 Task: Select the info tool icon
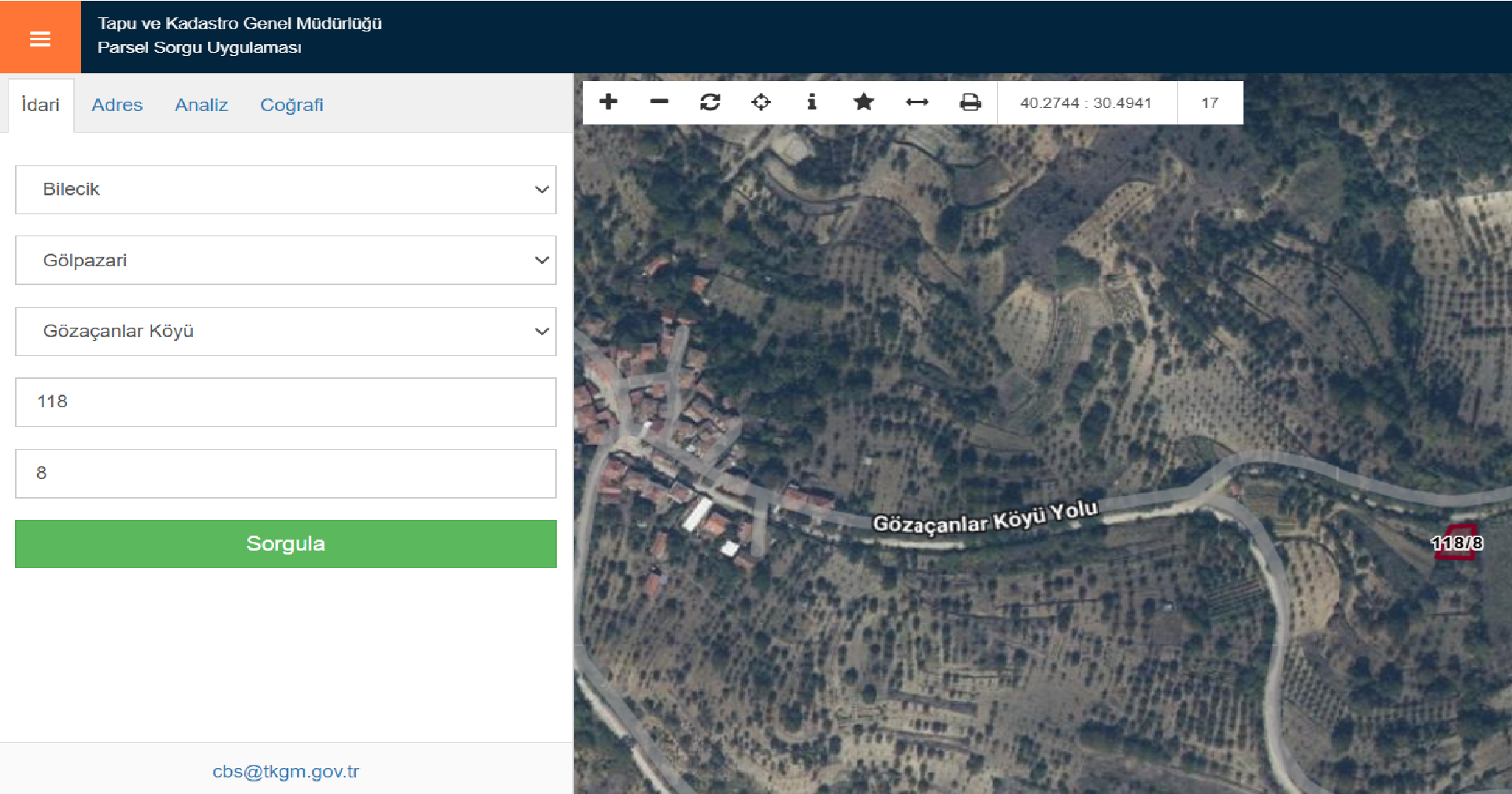[x=812, y=102]
